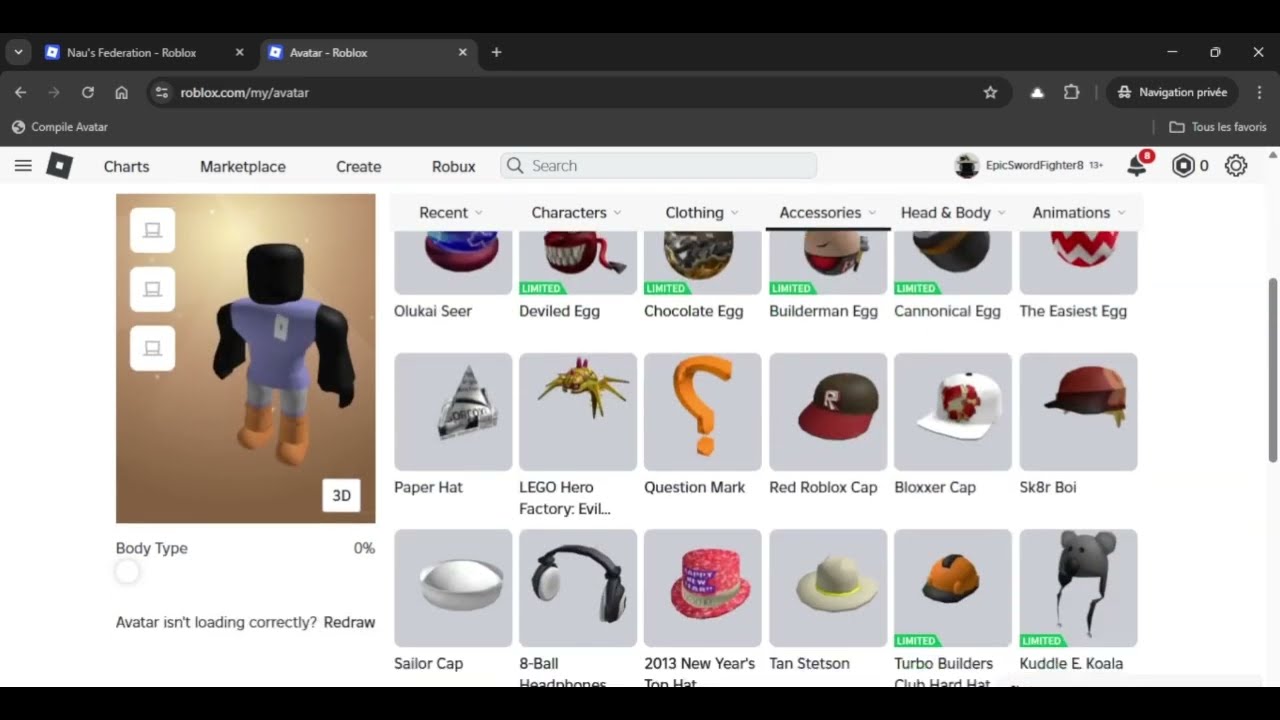Click the Roblox logo home icon
Screen dimensions: 1280x720
[x=59, y=166]
